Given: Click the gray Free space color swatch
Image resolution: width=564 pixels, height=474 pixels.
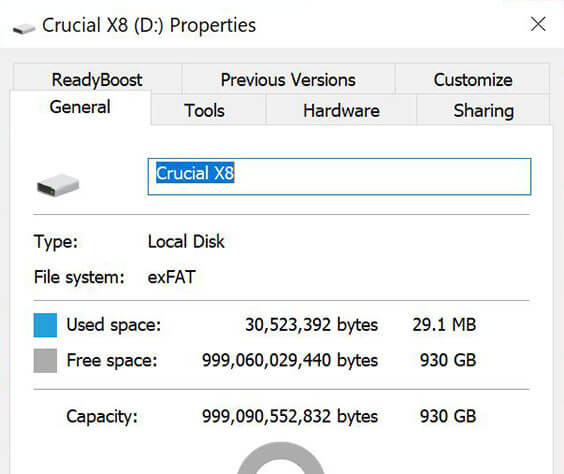Looking at the screenshot, I should pyautogui.click(x=45, y=360).
